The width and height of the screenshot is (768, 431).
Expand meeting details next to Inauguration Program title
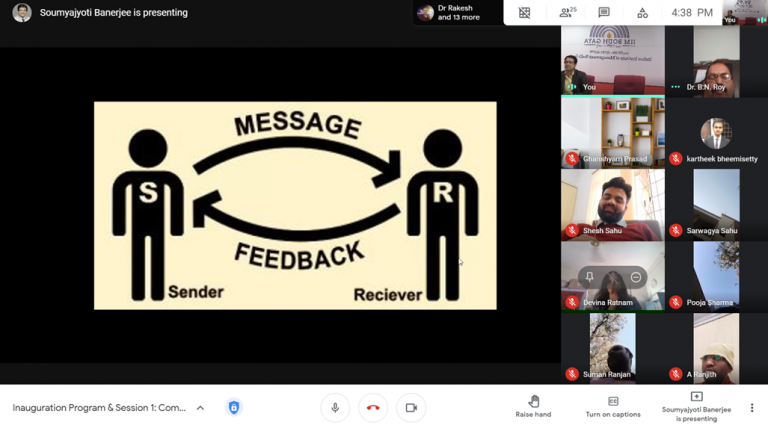coord(200,408)
